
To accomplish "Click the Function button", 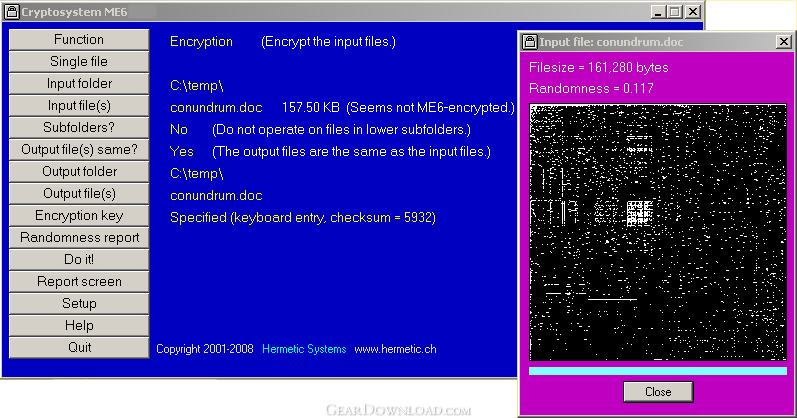I will (79, 40).
